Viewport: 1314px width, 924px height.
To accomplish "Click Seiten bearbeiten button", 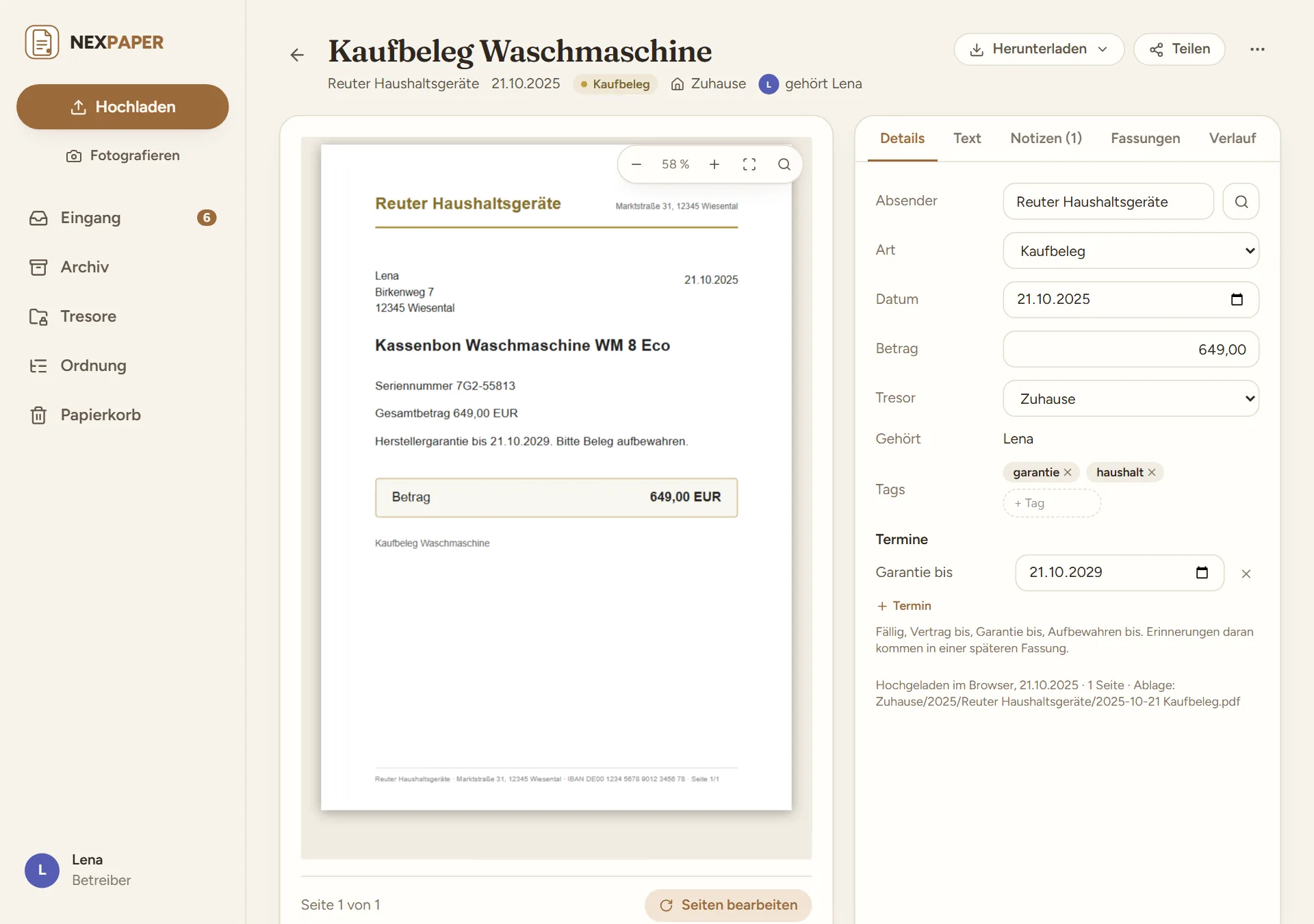I will pyautogui.click(x=728, y=905).
